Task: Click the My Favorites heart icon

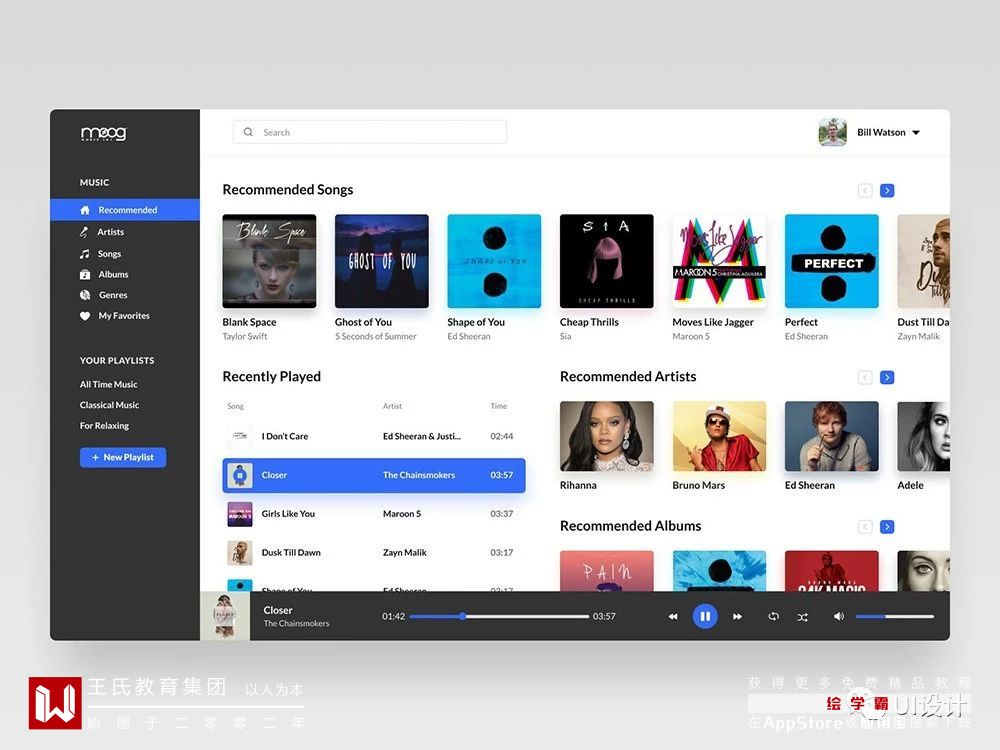Action: (85, 316)
